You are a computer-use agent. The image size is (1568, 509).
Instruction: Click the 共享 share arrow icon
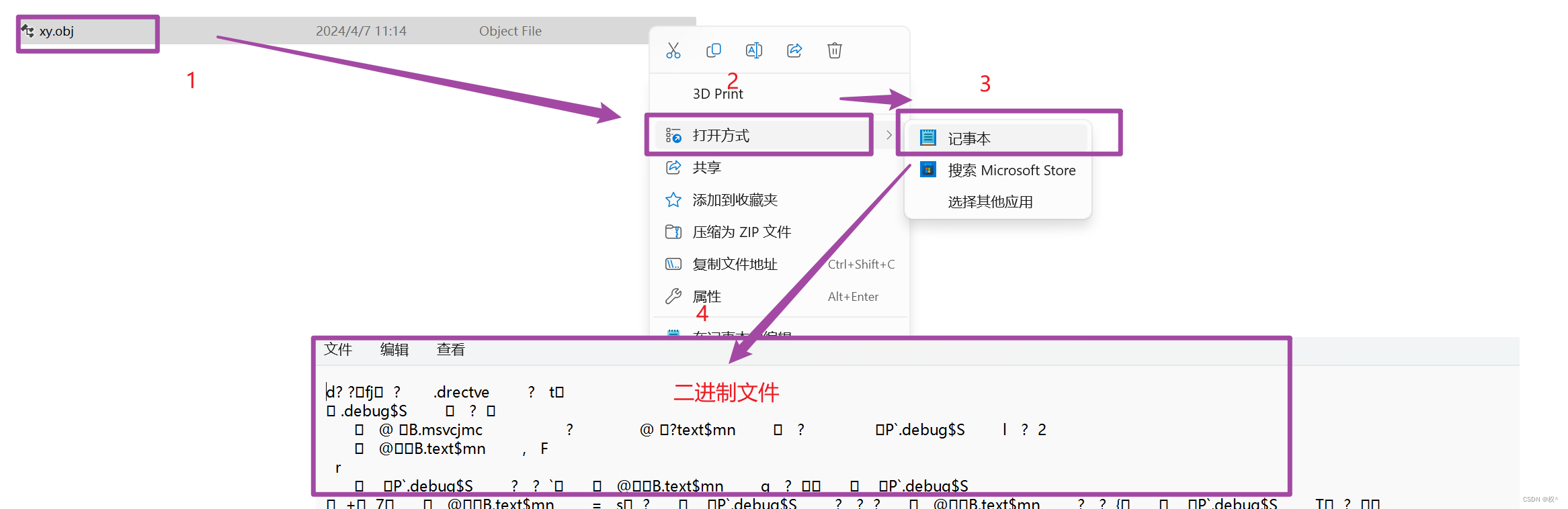click(673, 167)
